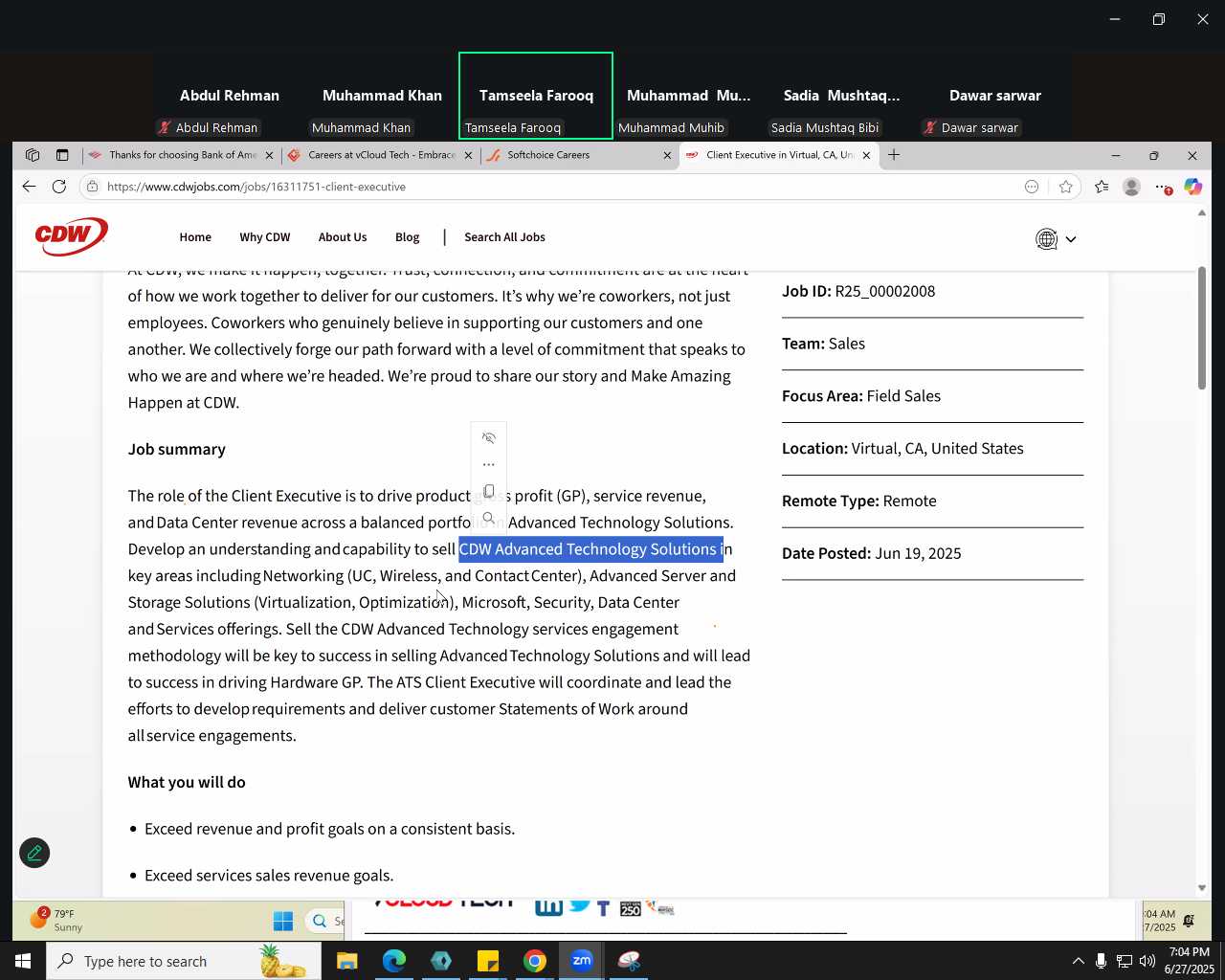This screenshot has width=1225, height=980.
Task: Reload the CDW jobs page
Action: (59, 187)
